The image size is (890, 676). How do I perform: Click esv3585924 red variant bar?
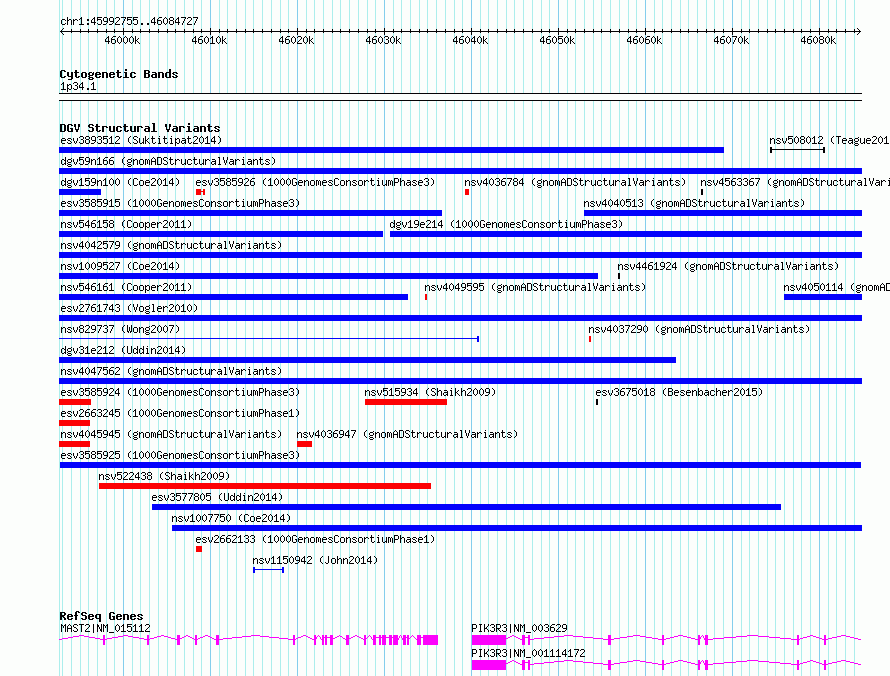click(x=75, y=402)
